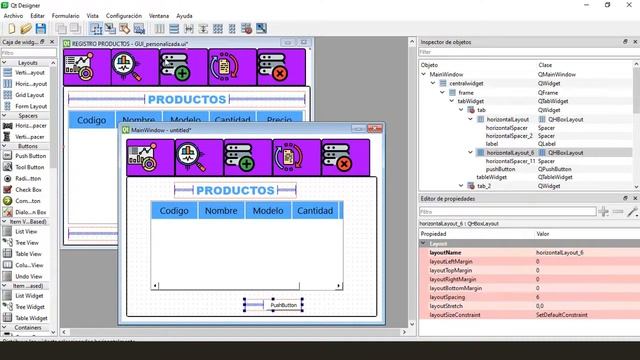Collapse MainWindow node in object inspector

tap(424, 74)
